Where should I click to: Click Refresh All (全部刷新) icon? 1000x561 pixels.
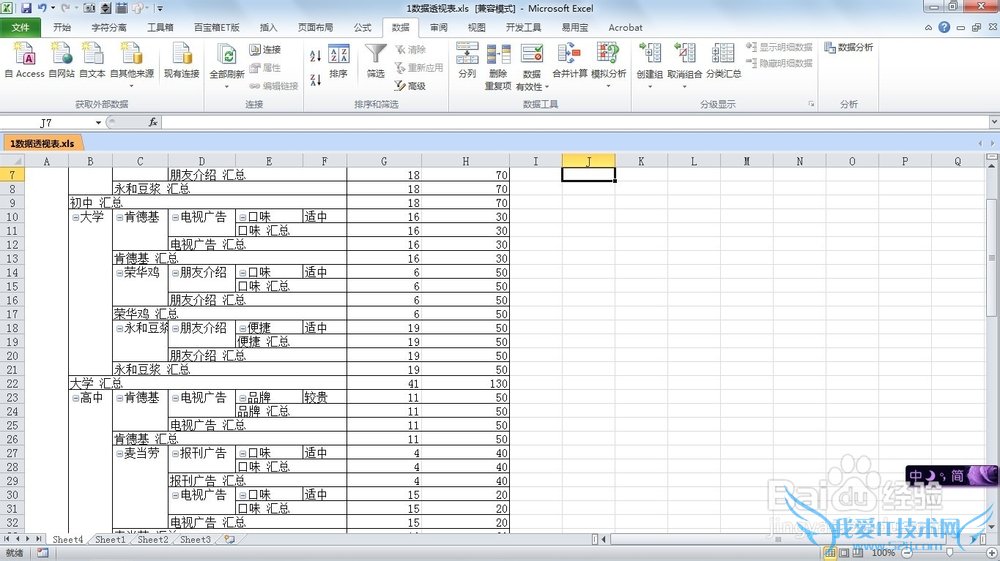click(226, 55)
